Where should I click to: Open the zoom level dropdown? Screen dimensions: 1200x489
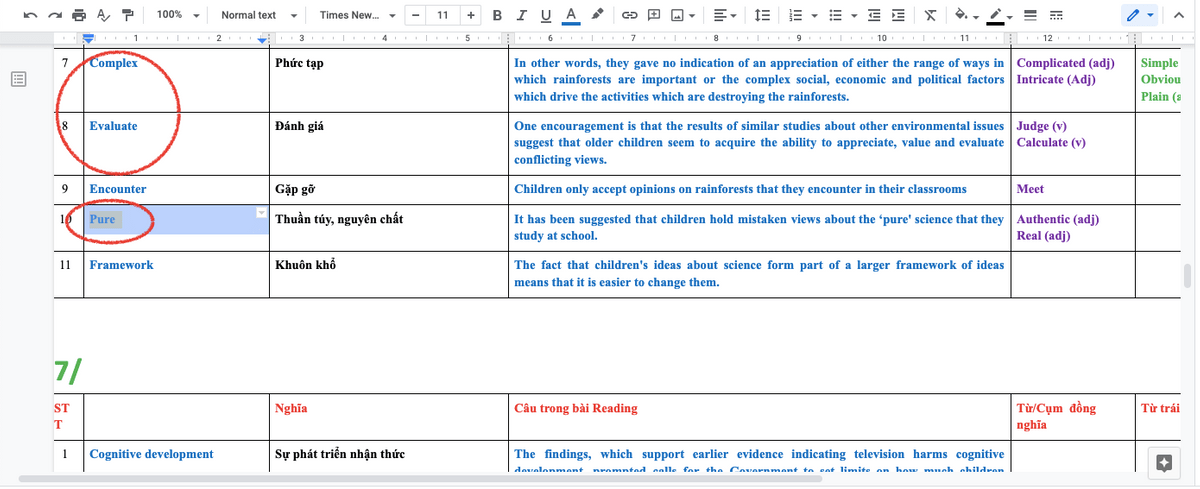click(x=179, y=16)
